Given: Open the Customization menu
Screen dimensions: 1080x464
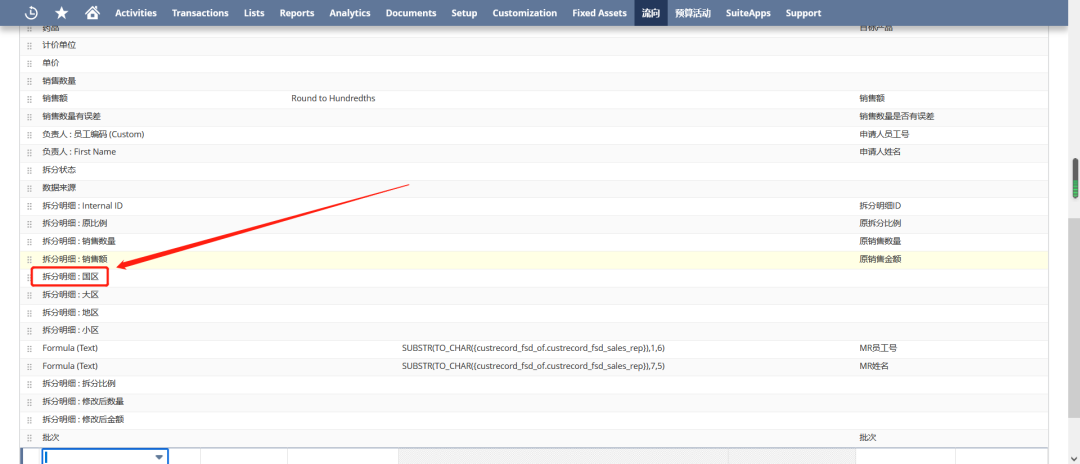Looking at the screenshot, I should [x=525, y=13].
